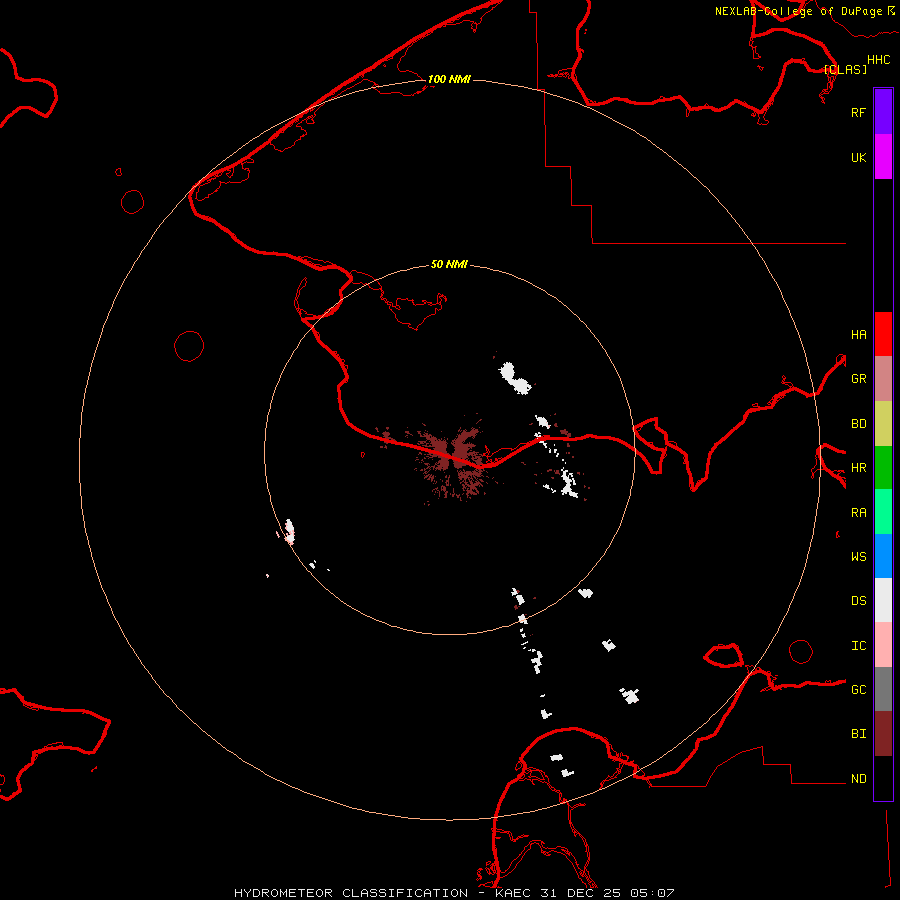900x900 pixels.
Task: Click the HA red legend swatch
Action: tap(883, 334)
